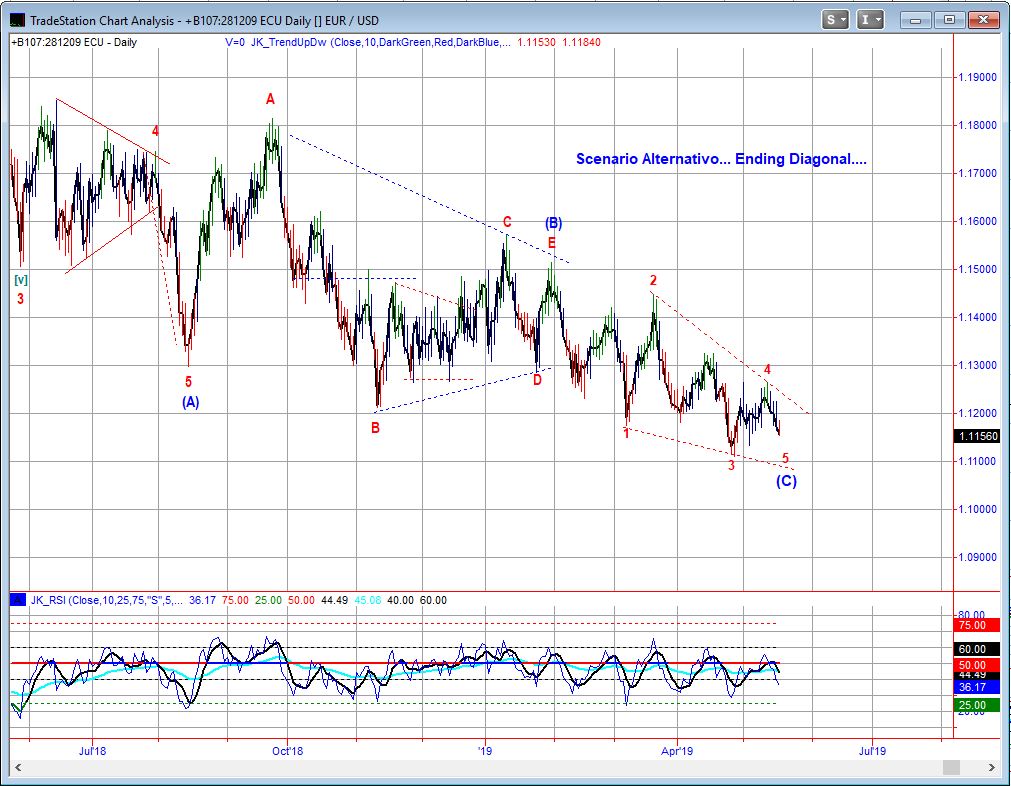Viewport: 1011px width, 786px height.
Task: Select the red C wave label
Action: (x=507, y=222)
